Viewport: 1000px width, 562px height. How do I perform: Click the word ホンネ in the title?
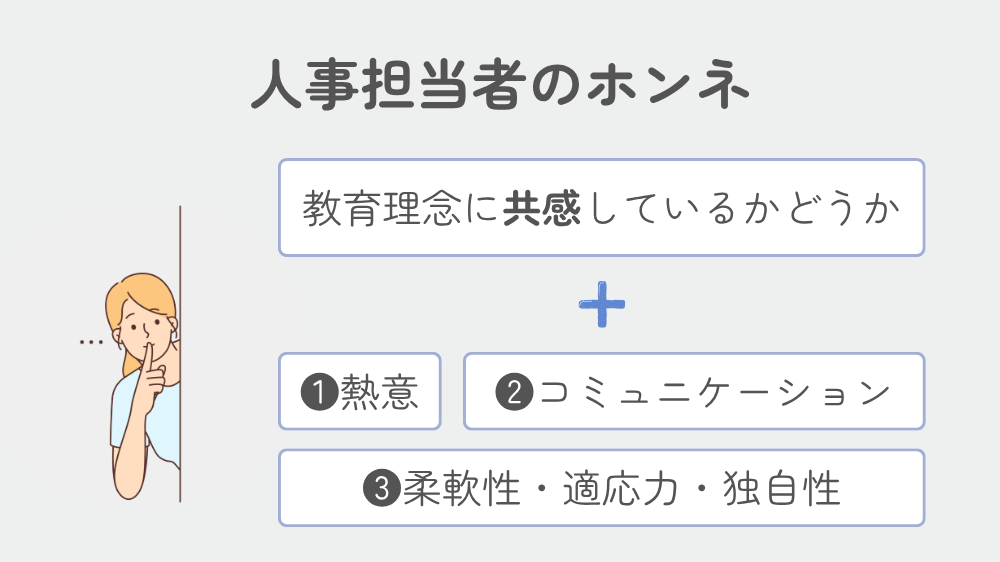coord(667,83)
